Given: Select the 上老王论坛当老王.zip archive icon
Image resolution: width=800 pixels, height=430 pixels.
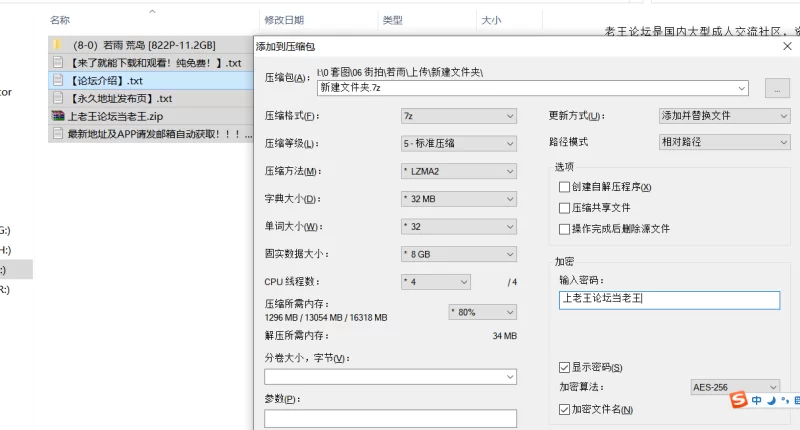Looking at the screenshot, I should pyautogui.click(x=58, y=116).
